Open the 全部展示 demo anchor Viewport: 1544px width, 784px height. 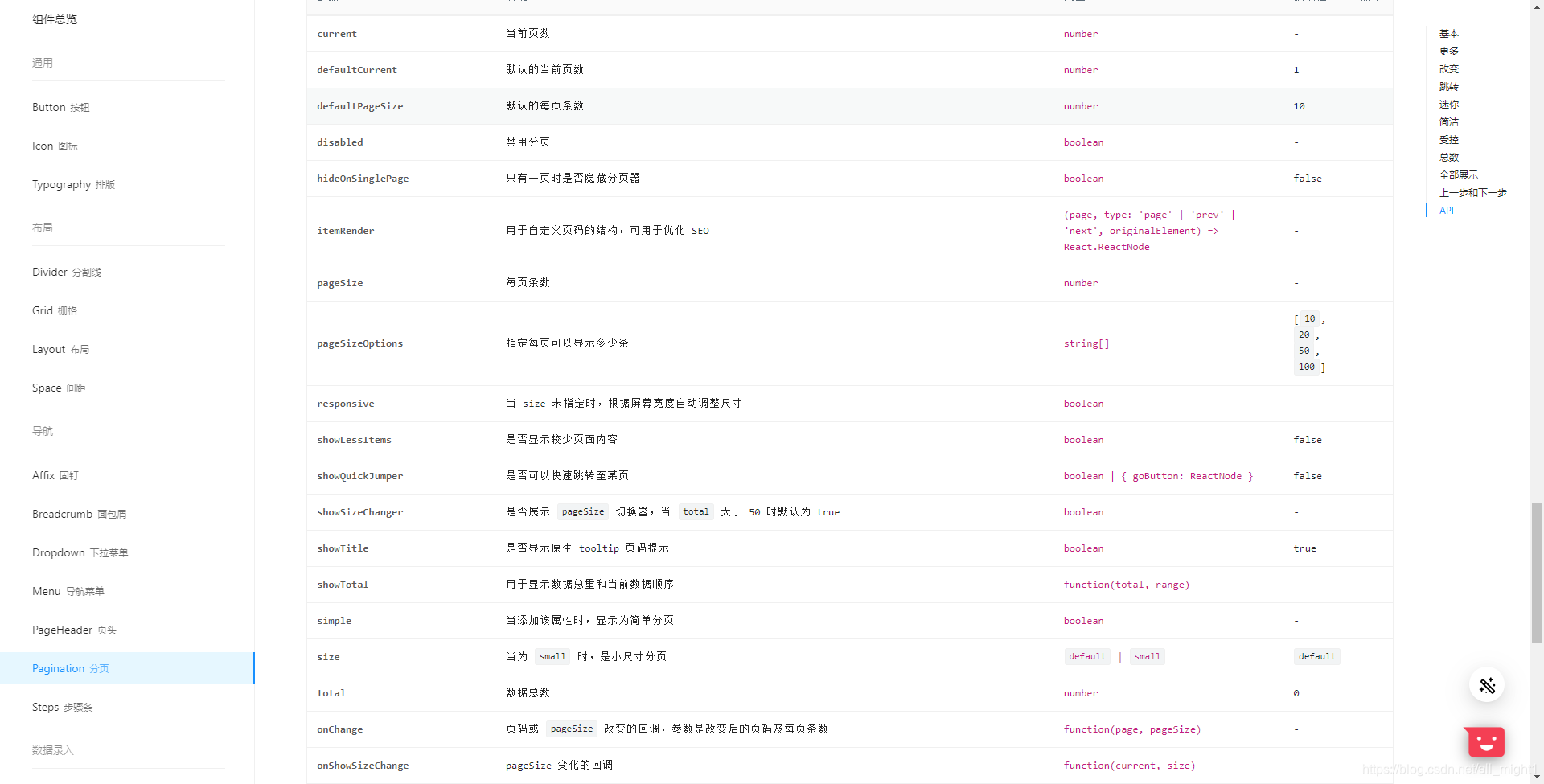pyautogui.click(x=1460, y=174)
